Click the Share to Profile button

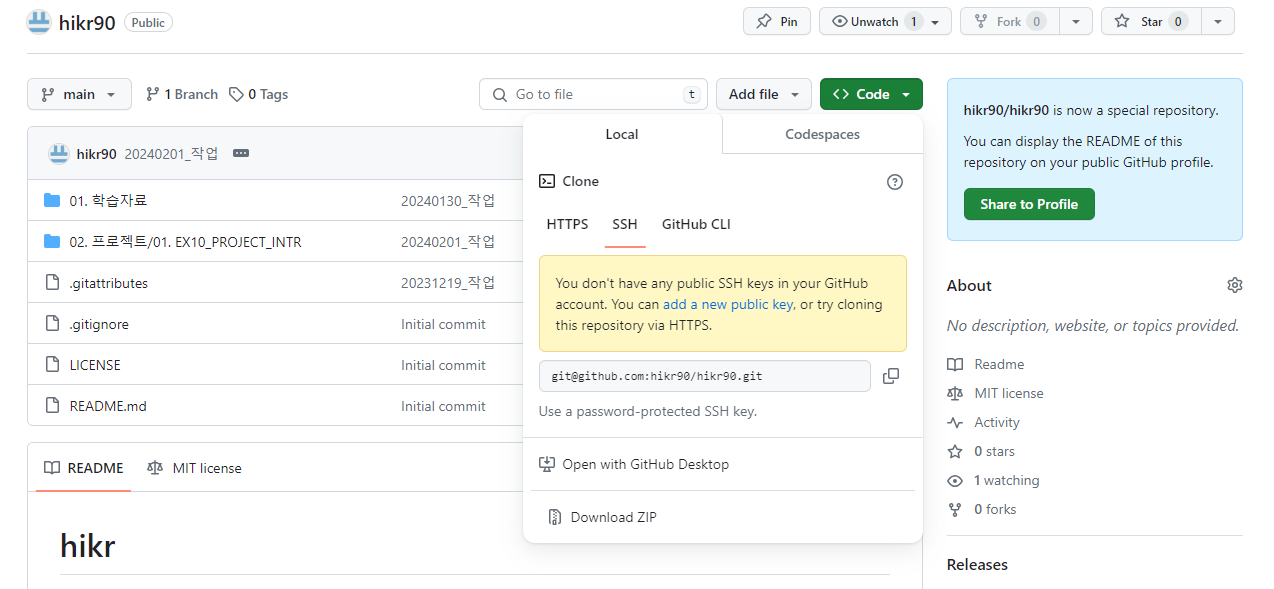(1029, 204)
